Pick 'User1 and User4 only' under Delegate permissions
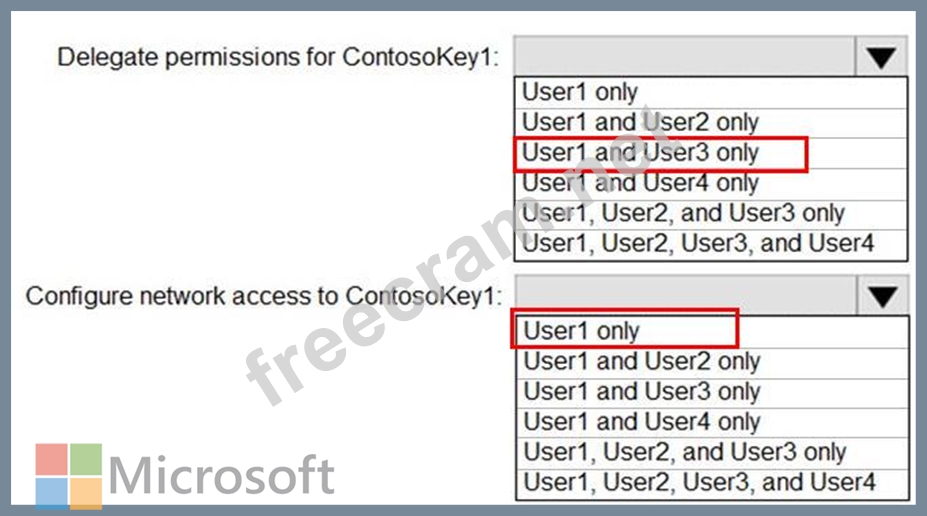Screen dimensions: 927x516 (x=640, y=183)
